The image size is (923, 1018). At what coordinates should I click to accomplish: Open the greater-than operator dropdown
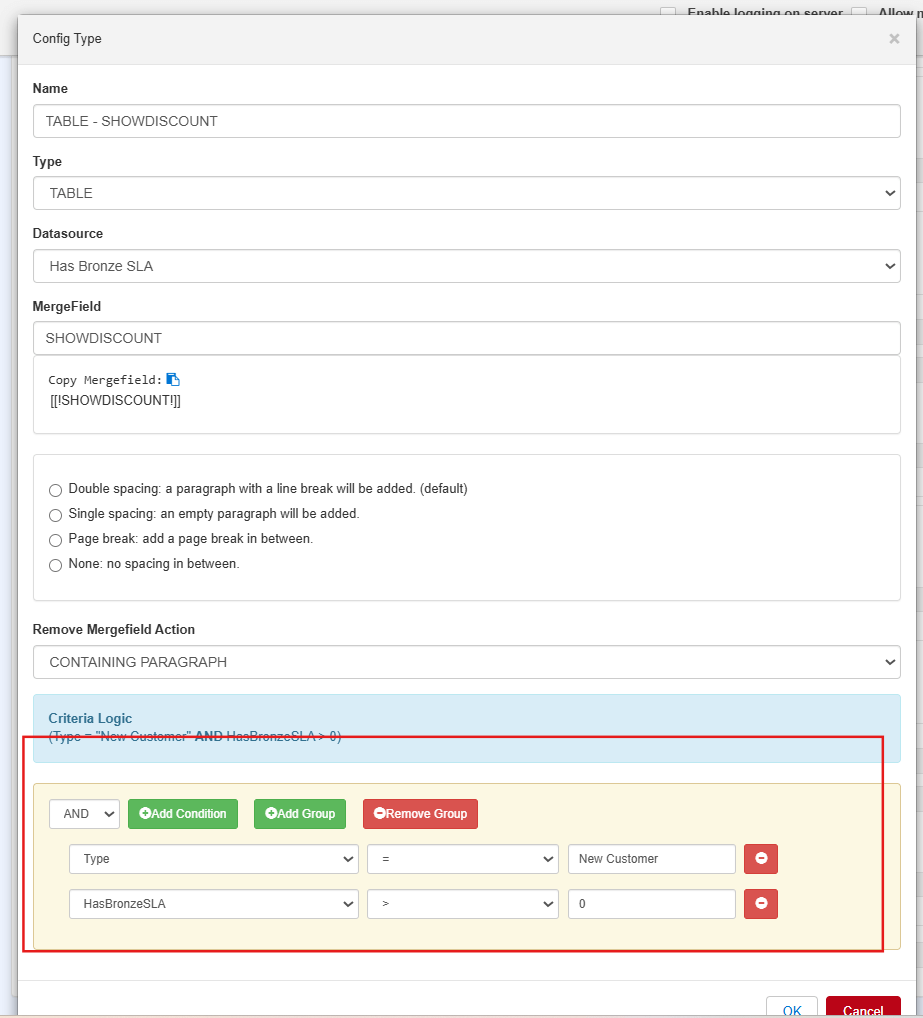pyautogui.click(x=463, y=904)
